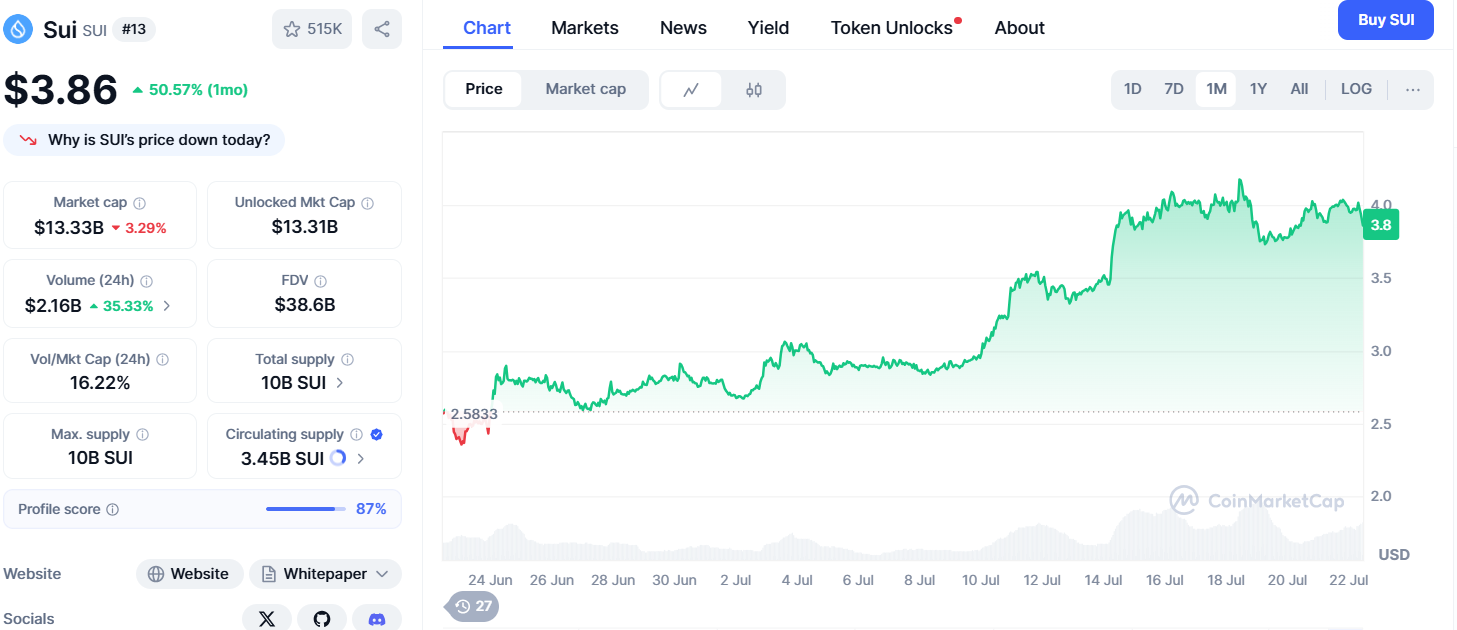Image resolution: width=1457 pixels, height=630 pixels.
Task: Click the chart history events badge 27
Action: tap(473, 606)
